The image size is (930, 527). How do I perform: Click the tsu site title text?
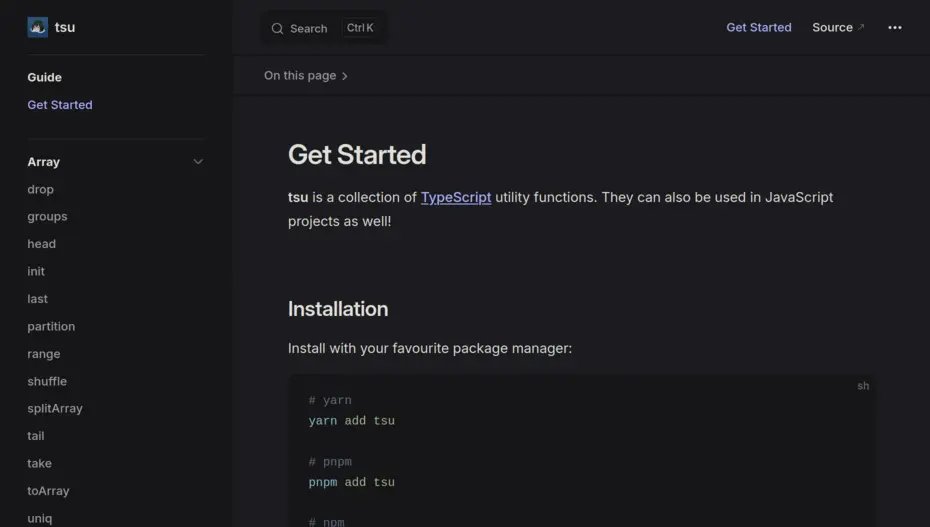coord(65,27)
